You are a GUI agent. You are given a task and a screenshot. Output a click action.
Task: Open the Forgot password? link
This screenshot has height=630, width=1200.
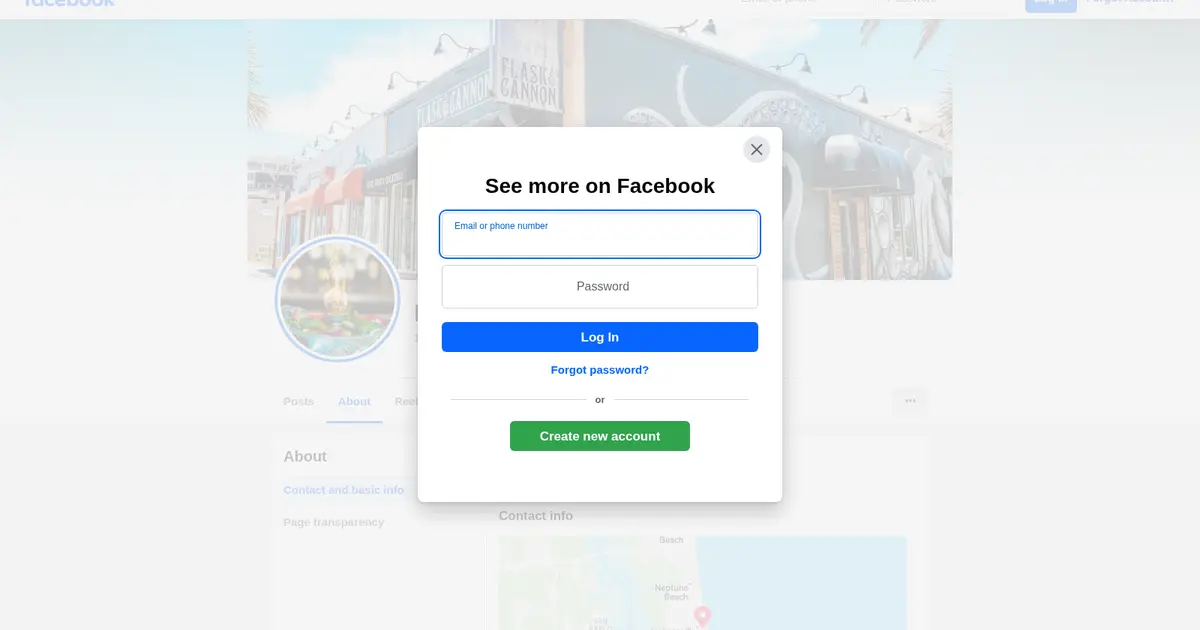(600, 370)
